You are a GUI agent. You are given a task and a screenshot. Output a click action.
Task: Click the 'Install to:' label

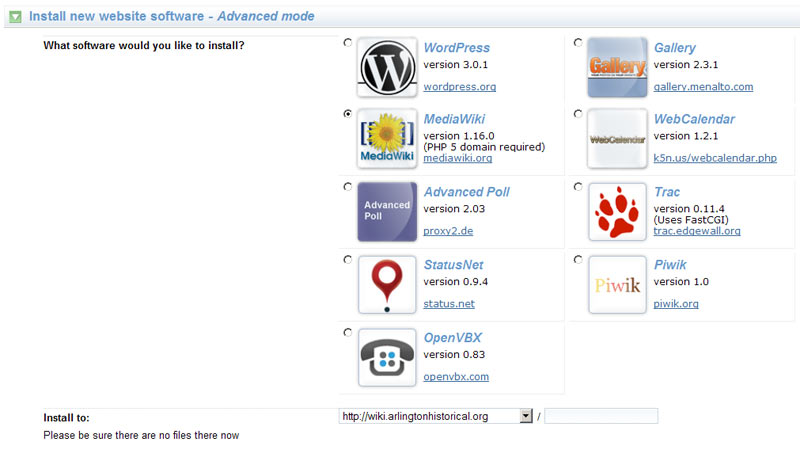[66, 418]
